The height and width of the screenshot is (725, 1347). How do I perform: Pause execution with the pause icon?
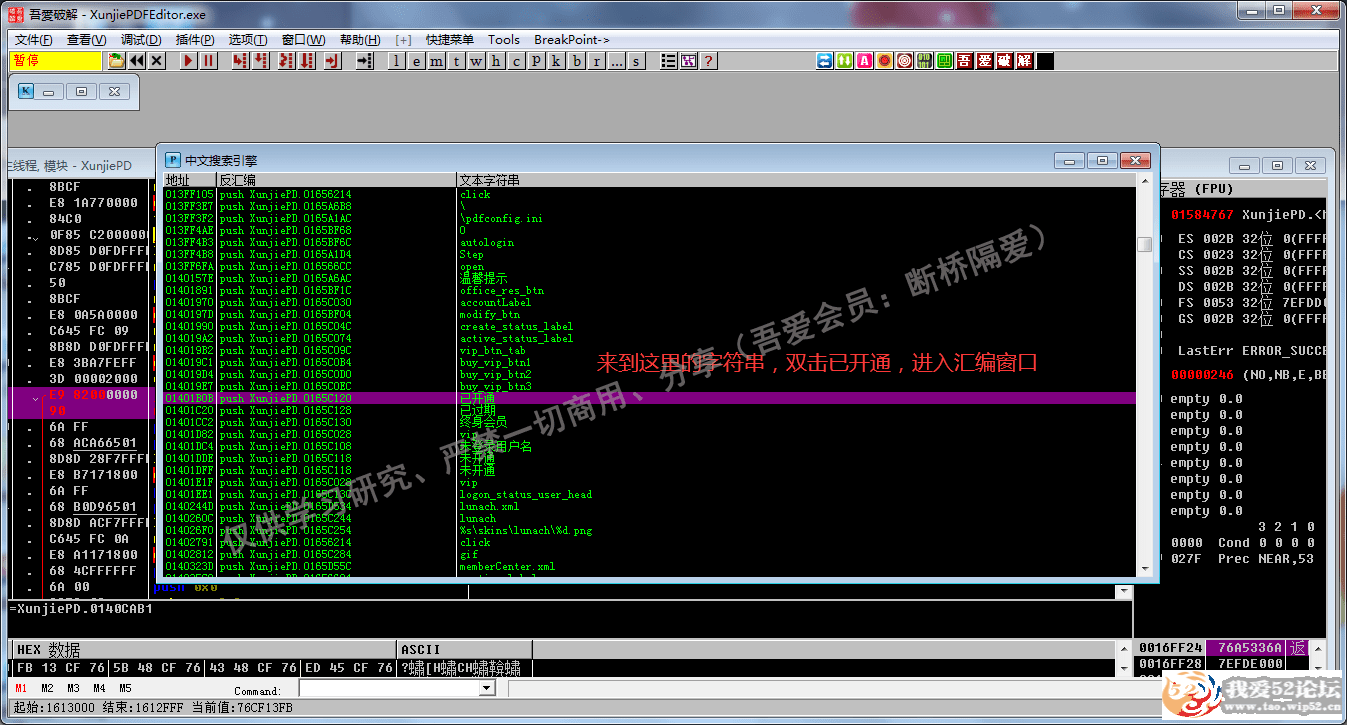[x=208, y=61]
